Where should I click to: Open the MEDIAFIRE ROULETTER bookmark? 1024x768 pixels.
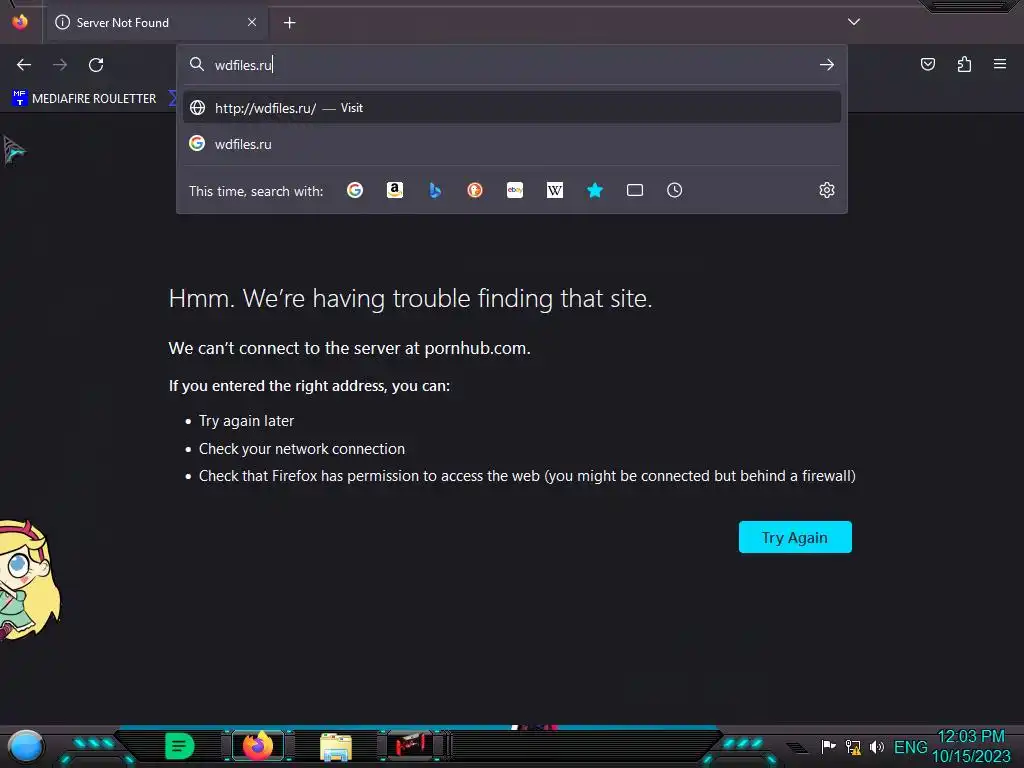click(x=84, y=99)
